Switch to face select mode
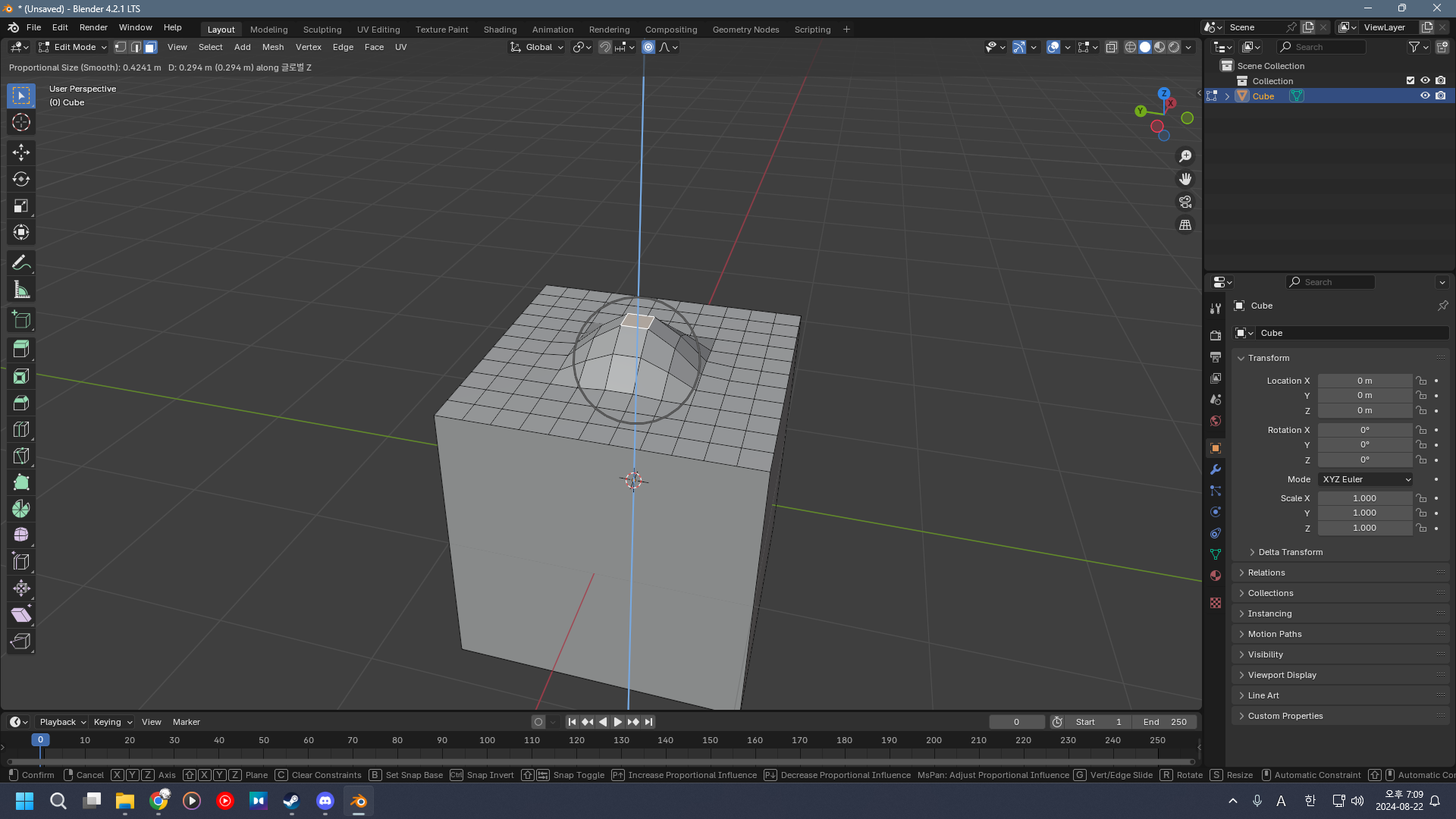 [151, 47]
